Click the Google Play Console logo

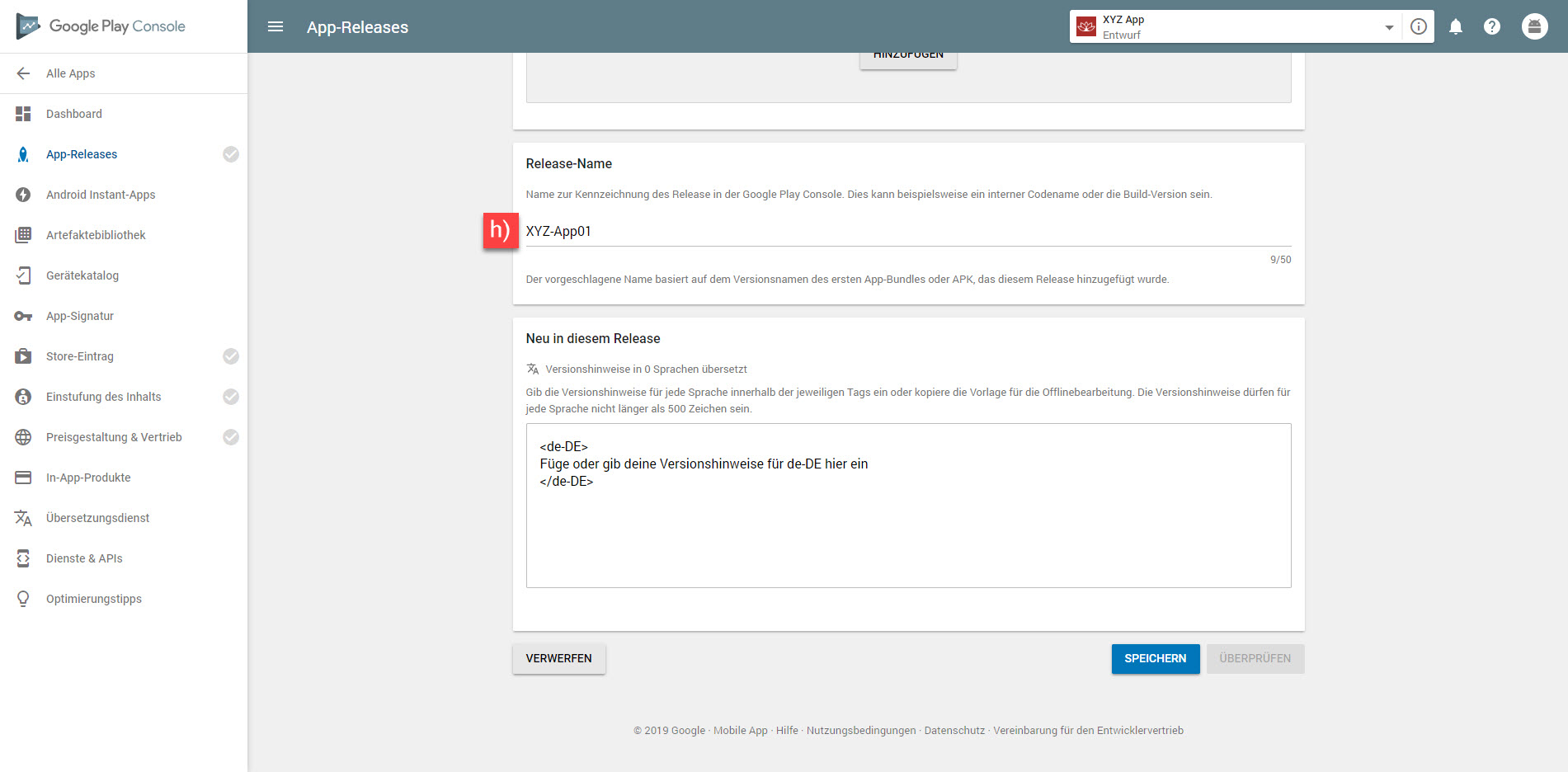(101, 26)
